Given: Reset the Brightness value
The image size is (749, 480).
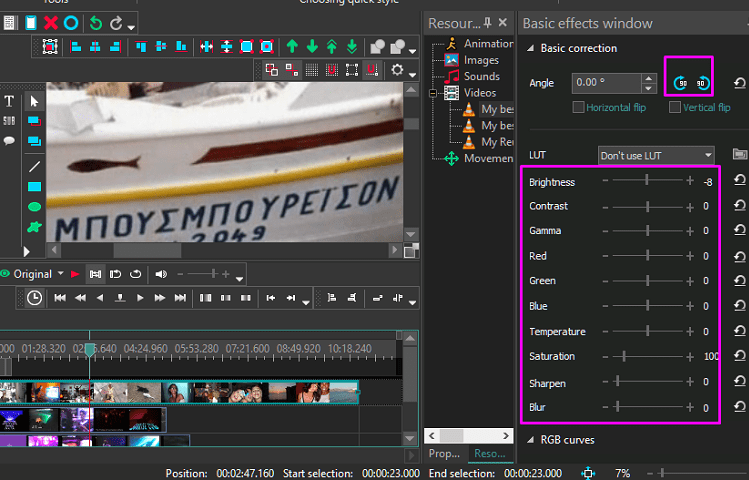Looking at the screenshot, I should click(x=739, y=180).
